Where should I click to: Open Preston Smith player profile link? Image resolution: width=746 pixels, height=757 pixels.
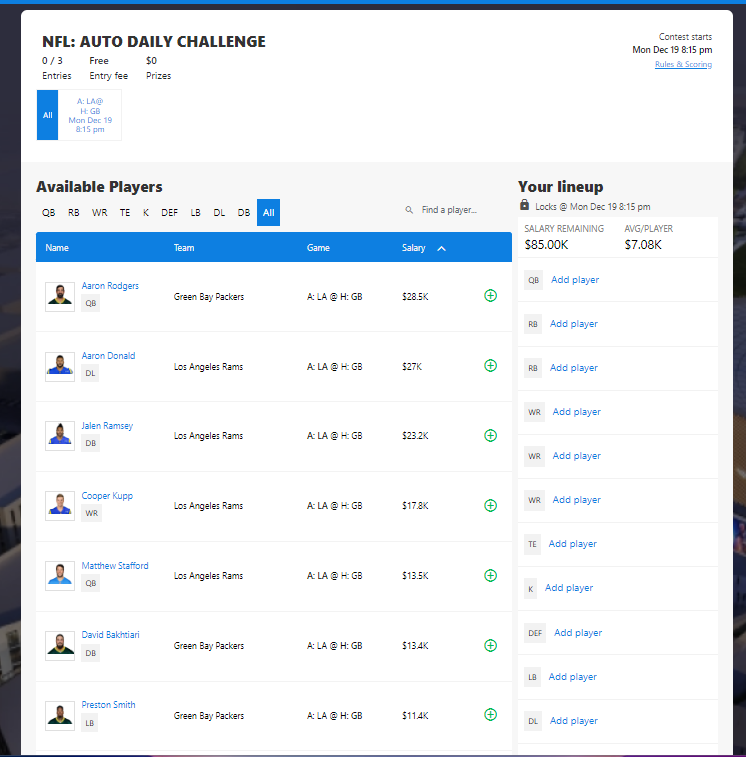[x=108, y=705]
